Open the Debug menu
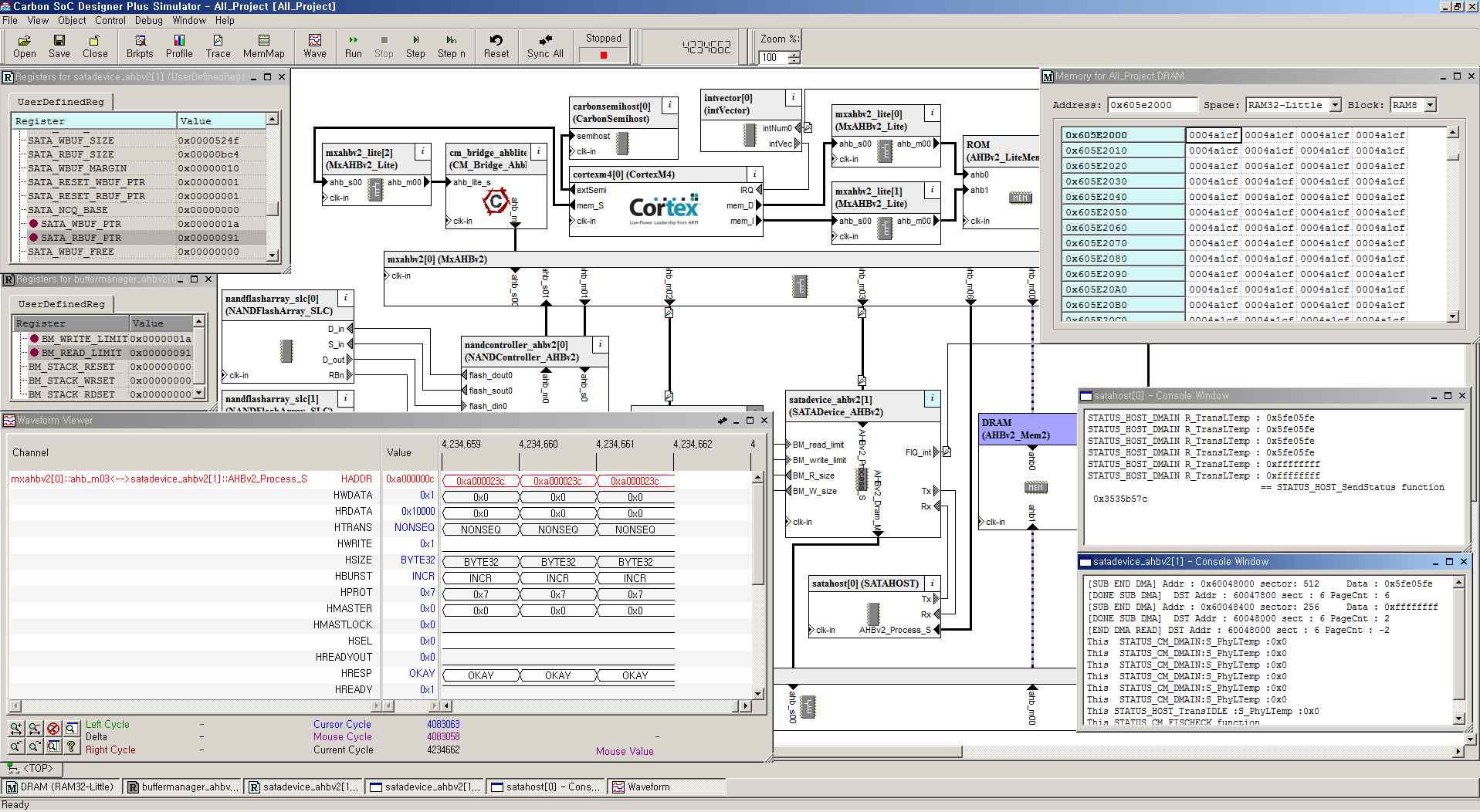The height and width of the screenshot is (812, 1480). 149,21
